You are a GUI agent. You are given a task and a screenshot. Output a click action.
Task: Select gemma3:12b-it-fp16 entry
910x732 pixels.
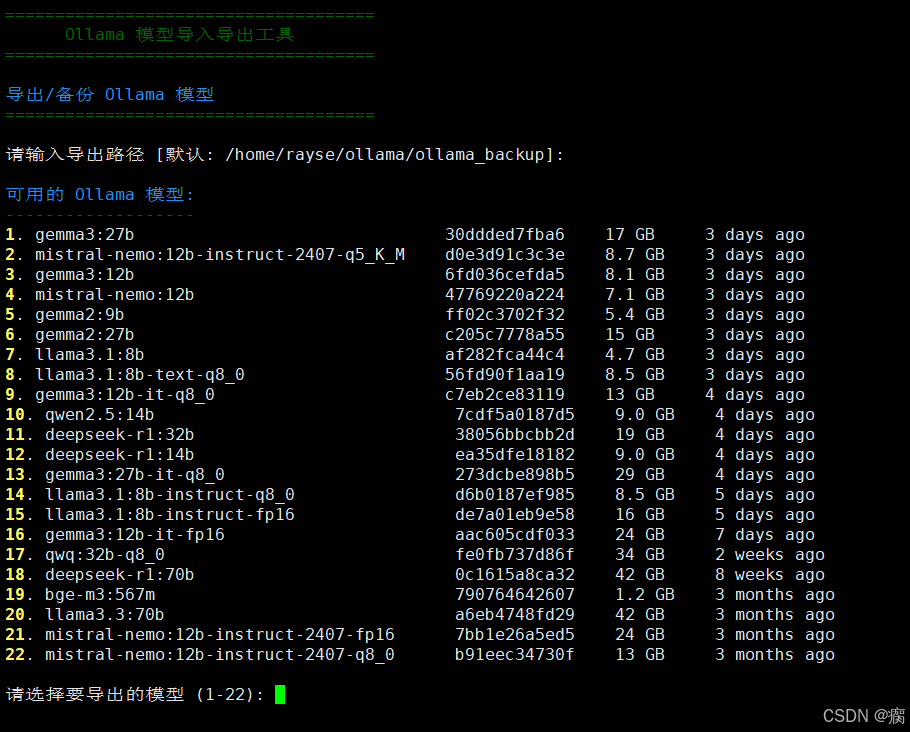(x=135, y=535)
